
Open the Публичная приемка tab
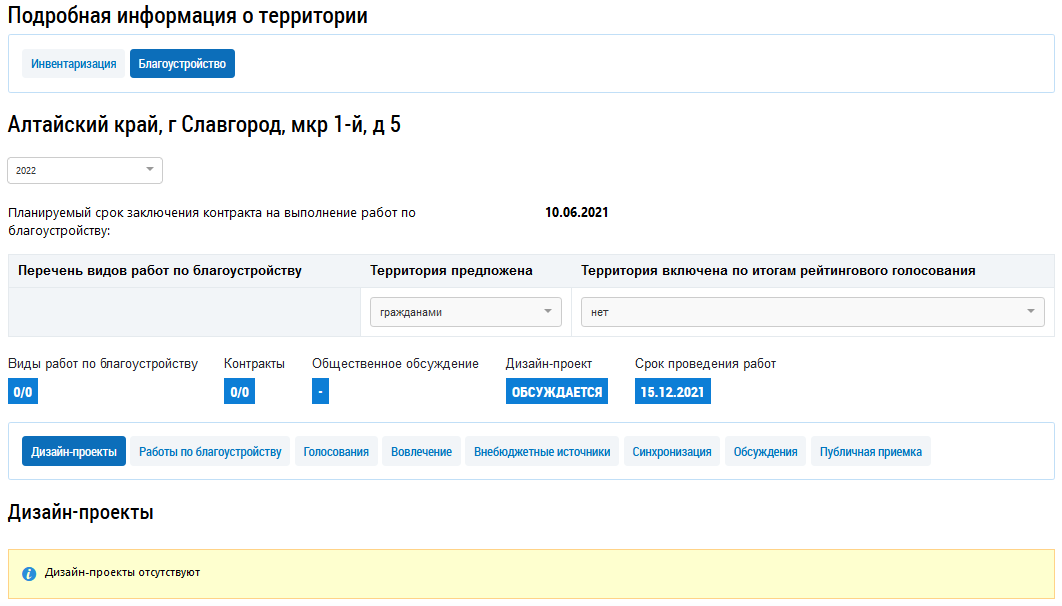pos(871,452)
